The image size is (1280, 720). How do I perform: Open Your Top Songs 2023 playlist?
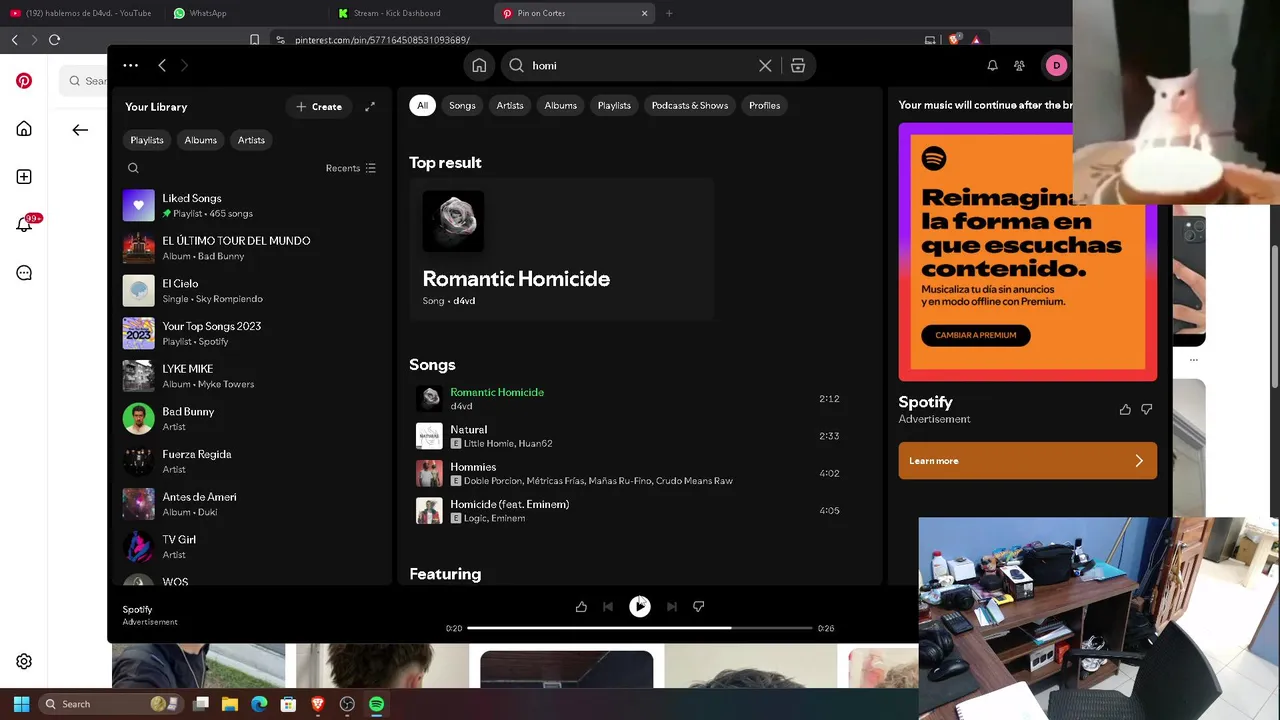pyautogui.click(x=250, y=333)
